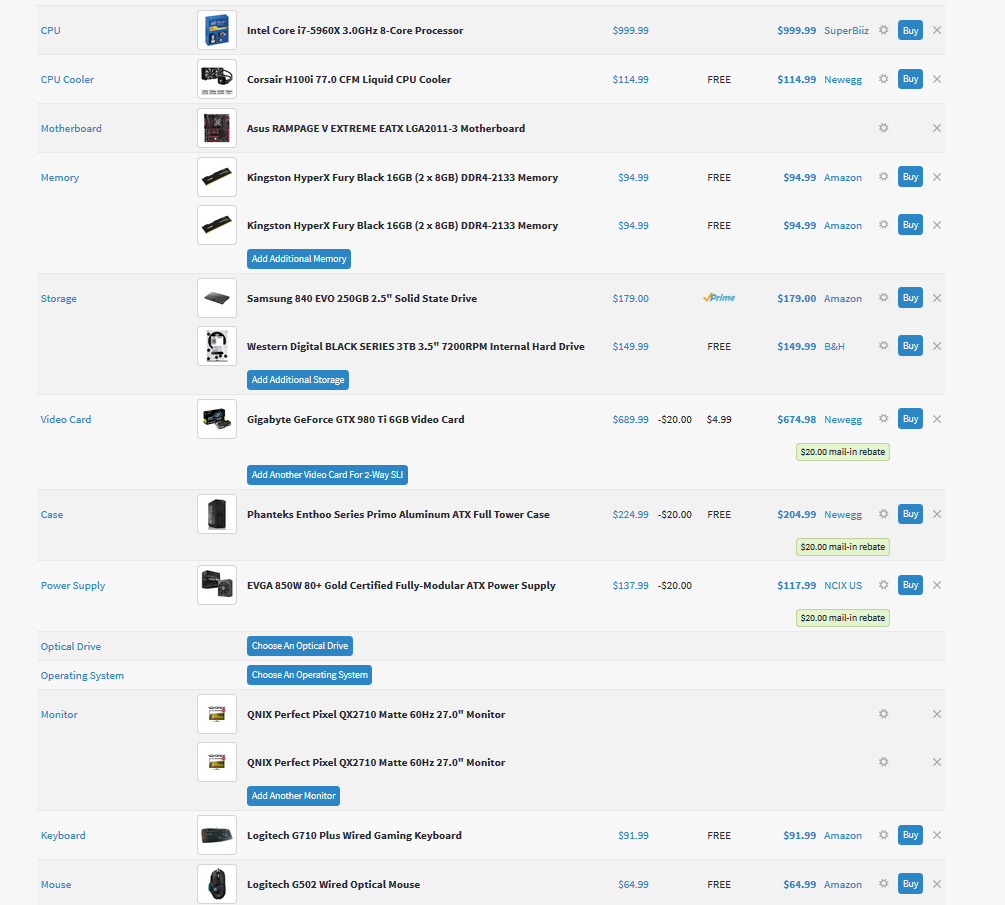Open the Monitor category link
Viewport: 1005px width, 905px height.
(59, 714)
